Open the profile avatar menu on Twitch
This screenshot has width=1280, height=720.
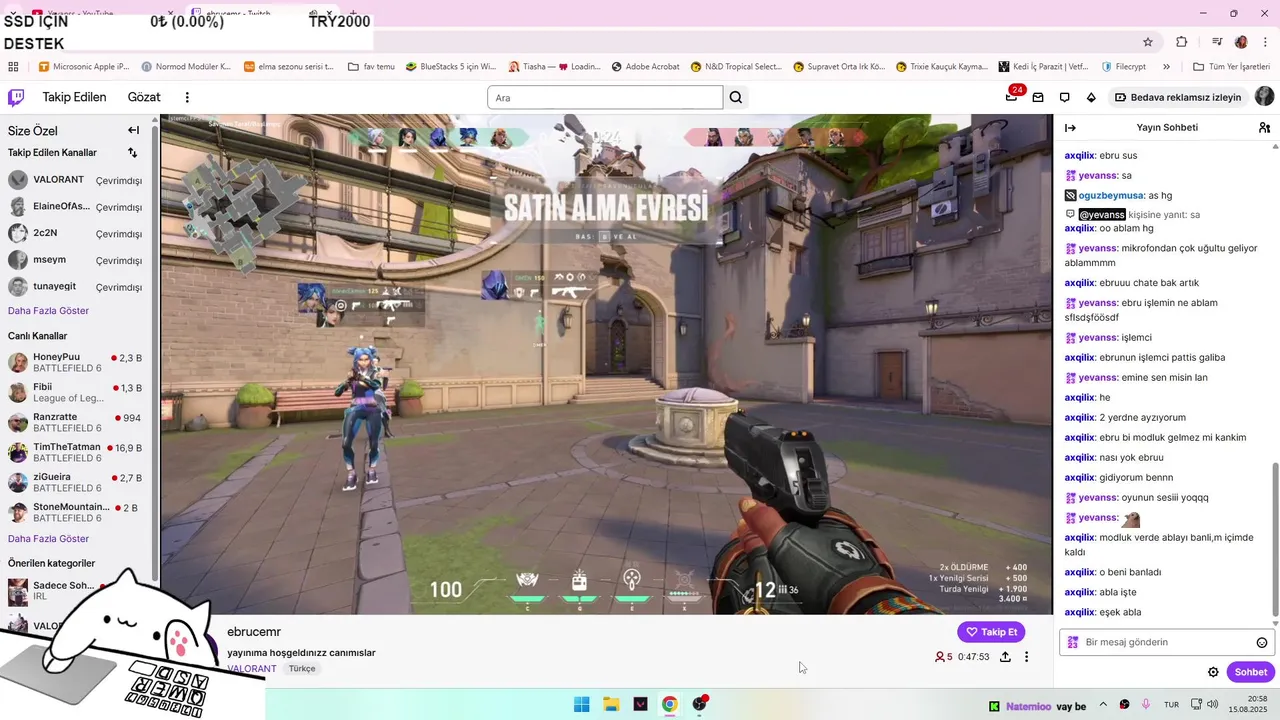point(1264,97)
